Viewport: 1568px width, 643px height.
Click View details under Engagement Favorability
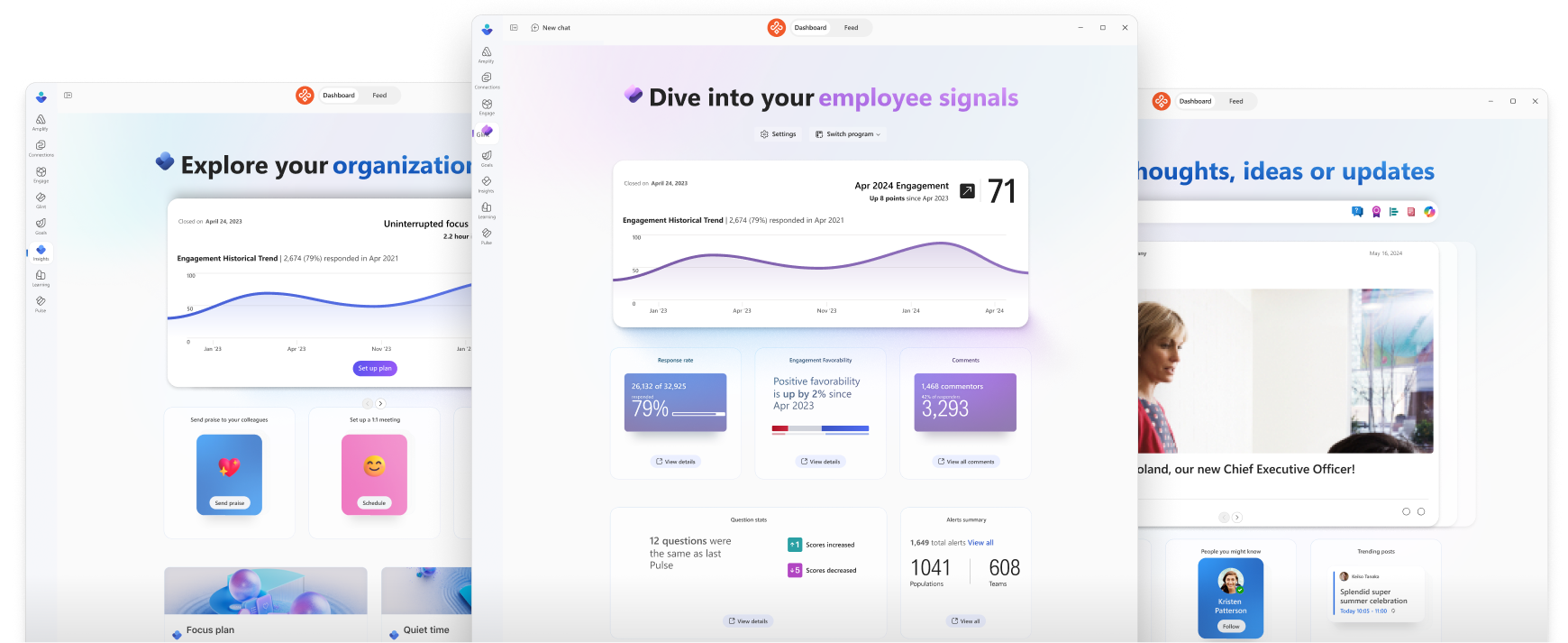pyautogui.click(x=820, y=462)
